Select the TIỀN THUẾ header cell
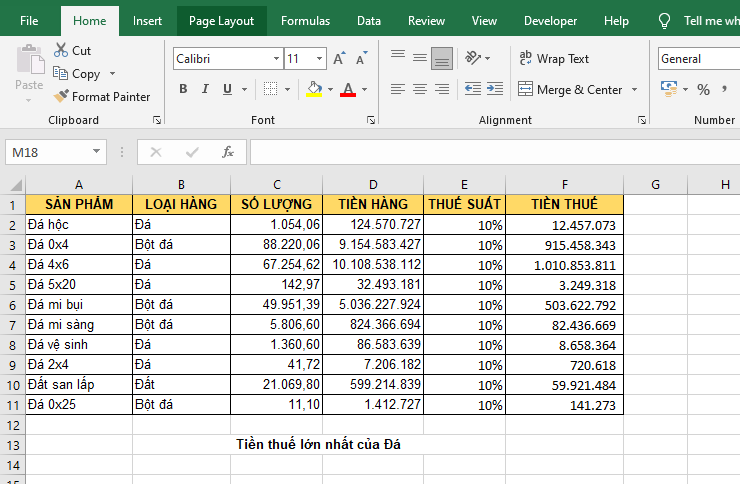Image resolution: width=740 pixels, height=484 pixels. pyautogui.click(x=564, y=204)
